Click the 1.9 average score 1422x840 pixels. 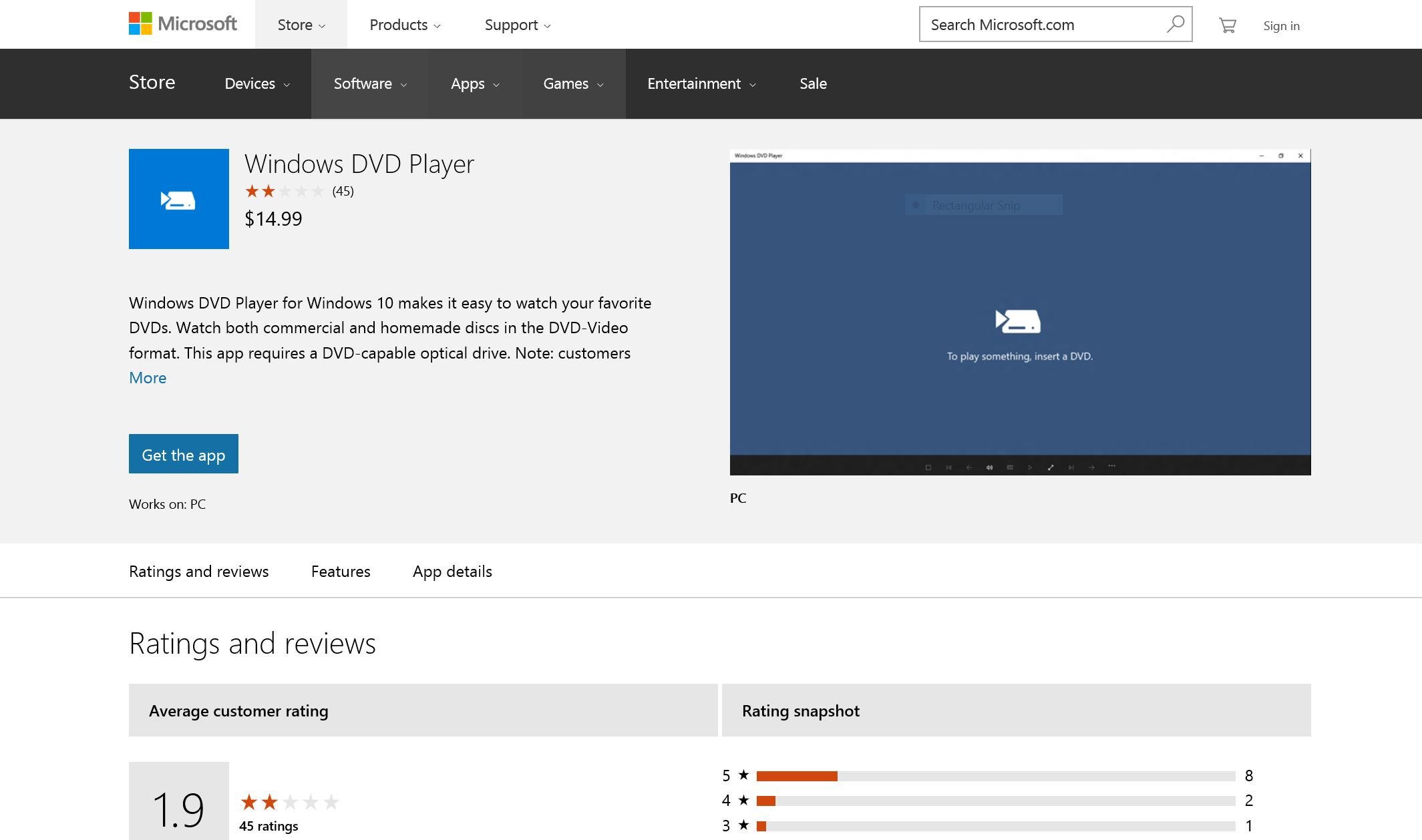pyautogui.click(x=178, y=809)
